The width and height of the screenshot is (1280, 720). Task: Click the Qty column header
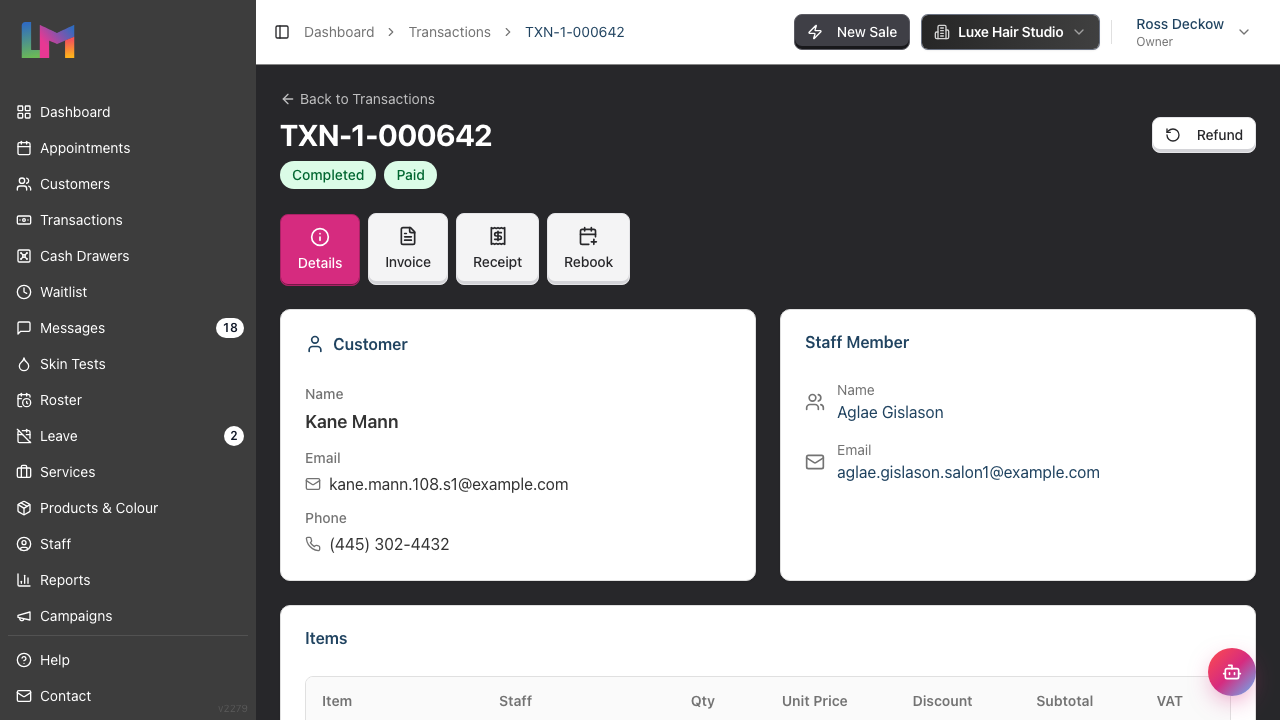coord(703,701)
